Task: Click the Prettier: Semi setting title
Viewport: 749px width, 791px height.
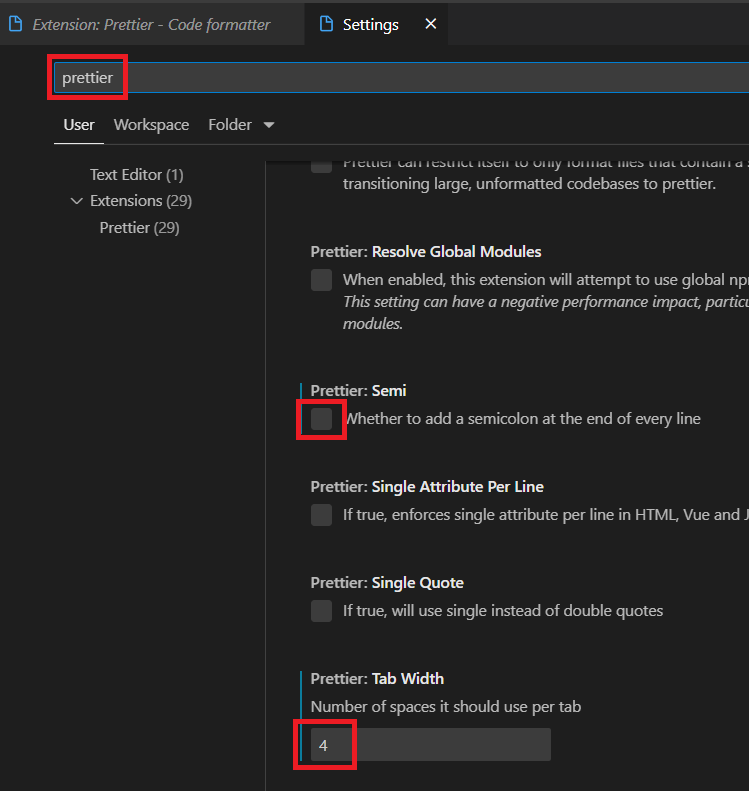Action: tap(359, 390)
